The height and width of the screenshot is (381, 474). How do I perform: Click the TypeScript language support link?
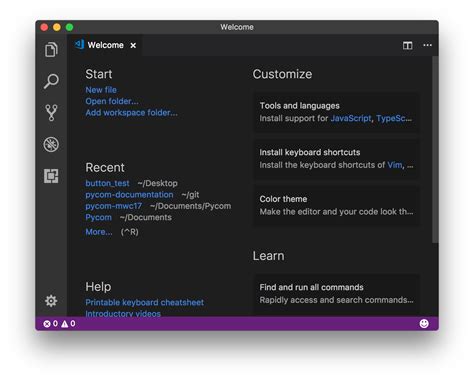point(394,118)
